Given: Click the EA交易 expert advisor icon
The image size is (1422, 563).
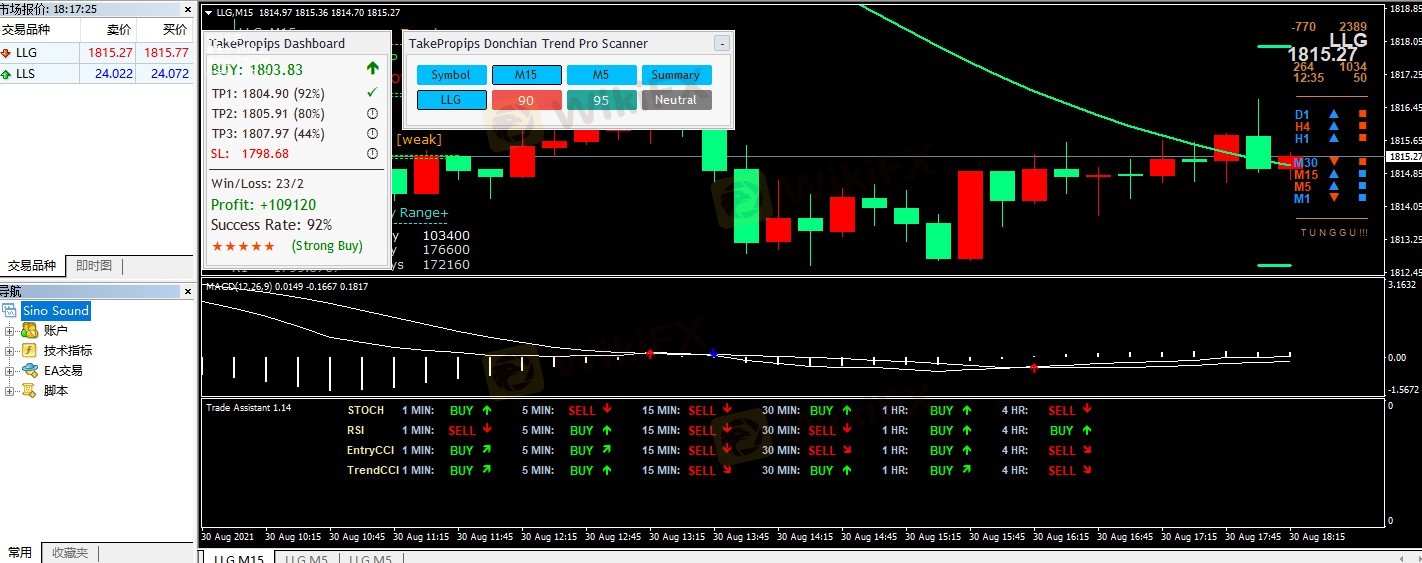Looking at the screenshot, I should [x=29, y=371].
